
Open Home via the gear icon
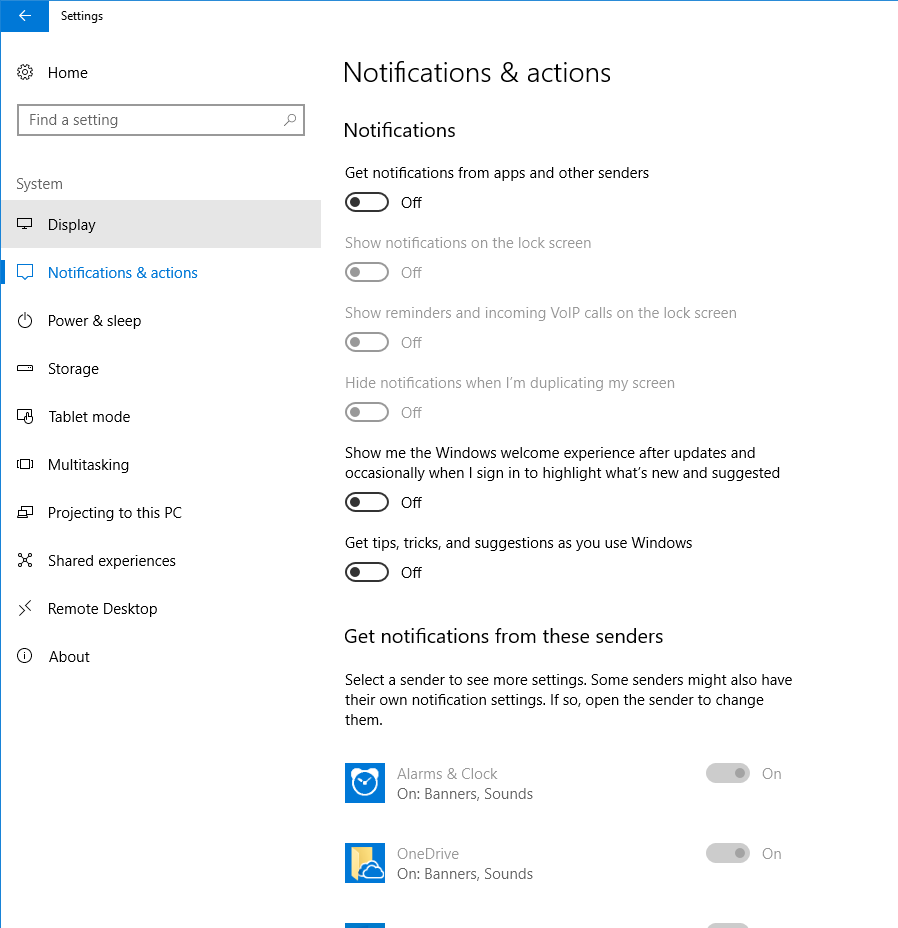[26, 73]
